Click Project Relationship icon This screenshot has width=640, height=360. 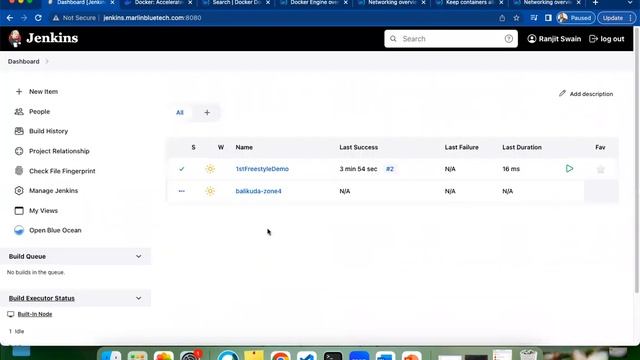(19, 151)
